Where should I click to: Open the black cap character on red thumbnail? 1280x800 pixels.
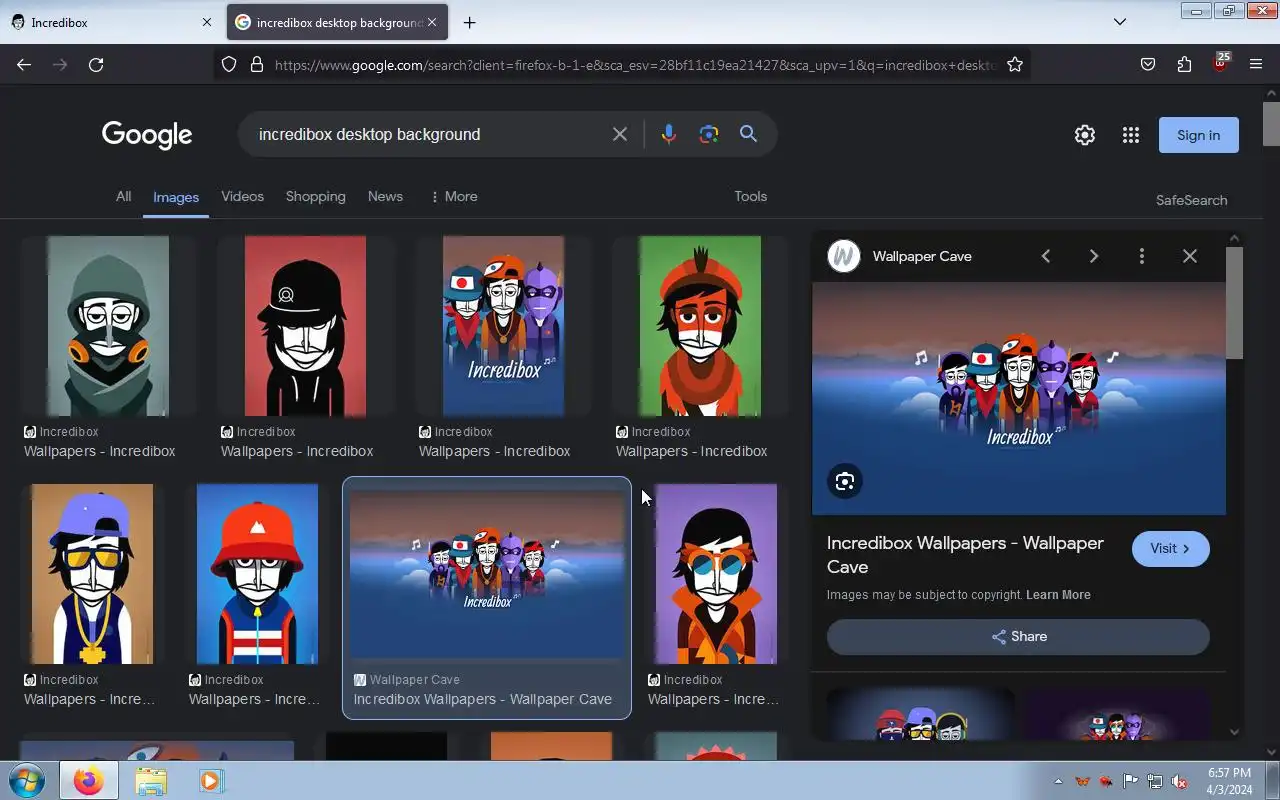tap(305, 326)
